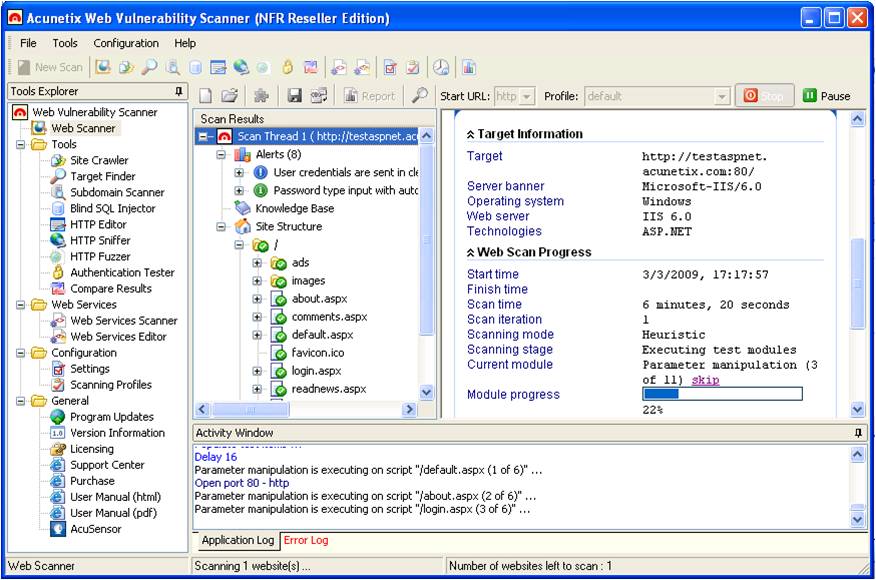Open Scanning Profiles toolbar icon
Viewport: 876px width, 580px height.
point(413,68)
